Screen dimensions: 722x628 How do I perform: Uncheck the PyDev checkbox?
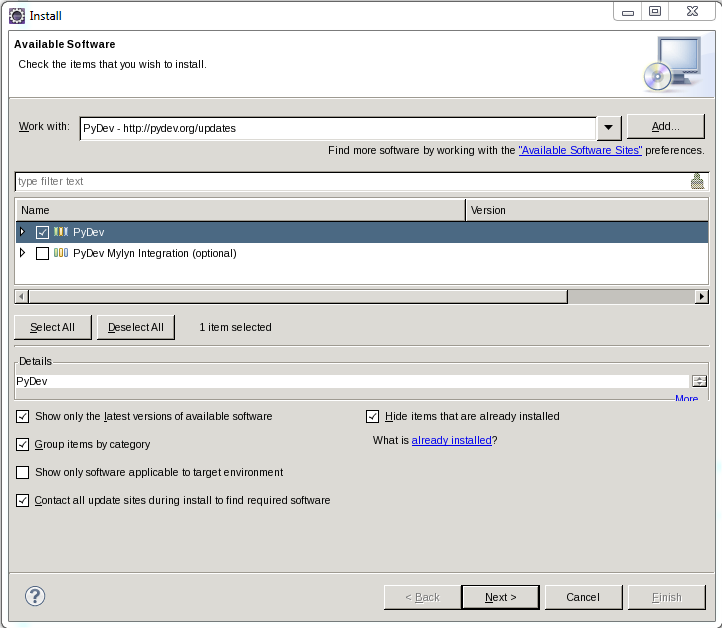click(x=42, y=232)
